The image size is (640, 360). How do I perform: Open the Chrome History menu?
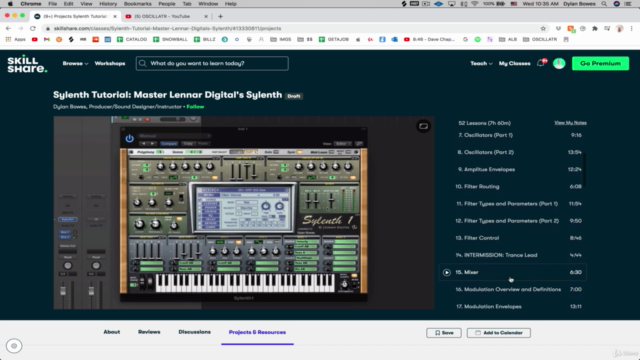pos(108,4)
